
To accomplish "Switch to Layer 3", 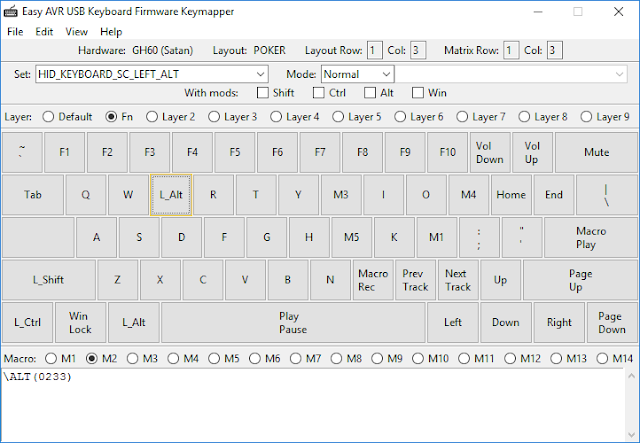I will (x=214, y=117).
